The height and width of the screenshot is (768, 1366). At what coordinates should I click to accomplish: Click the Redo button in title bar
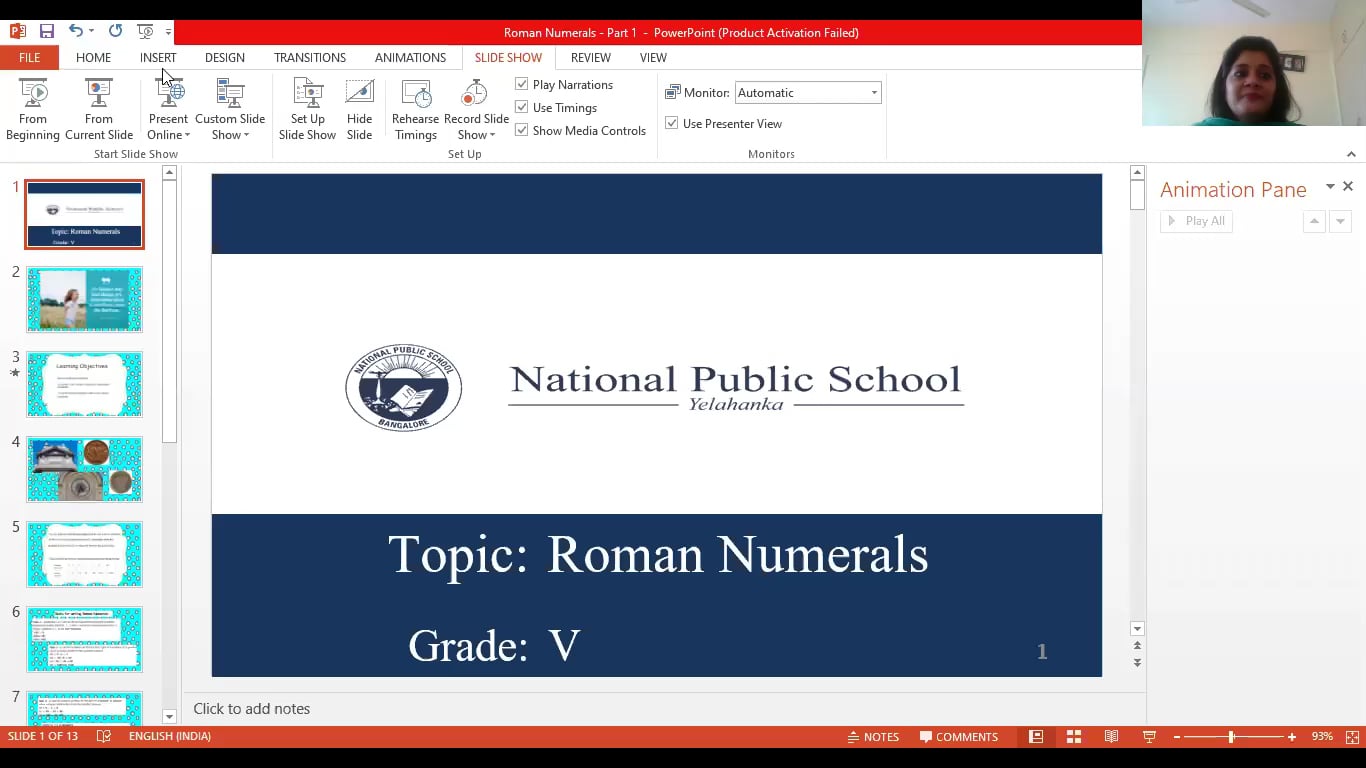point(115,32)
